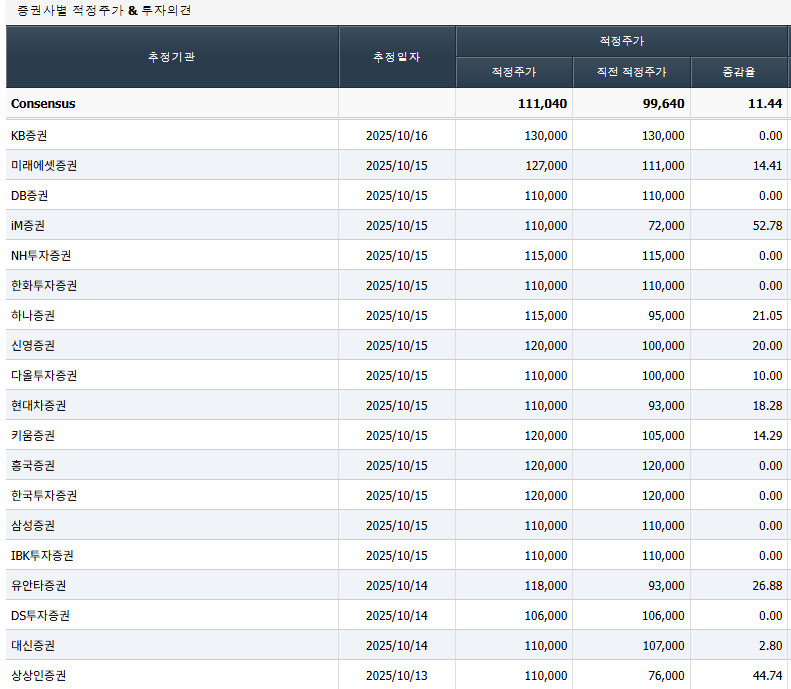
Task: Click the 127,000 target price cell
Action: (x=546, y=165)
